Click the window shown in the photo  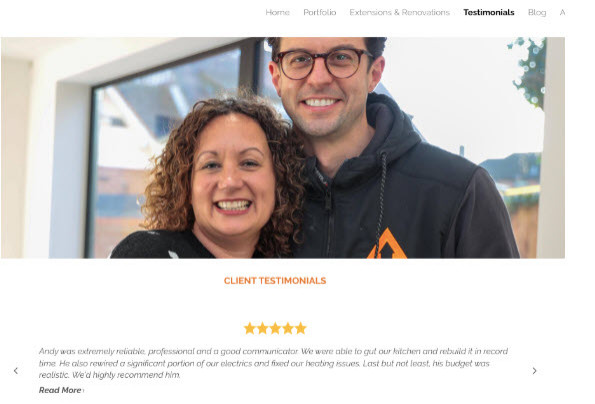point(167,152)
